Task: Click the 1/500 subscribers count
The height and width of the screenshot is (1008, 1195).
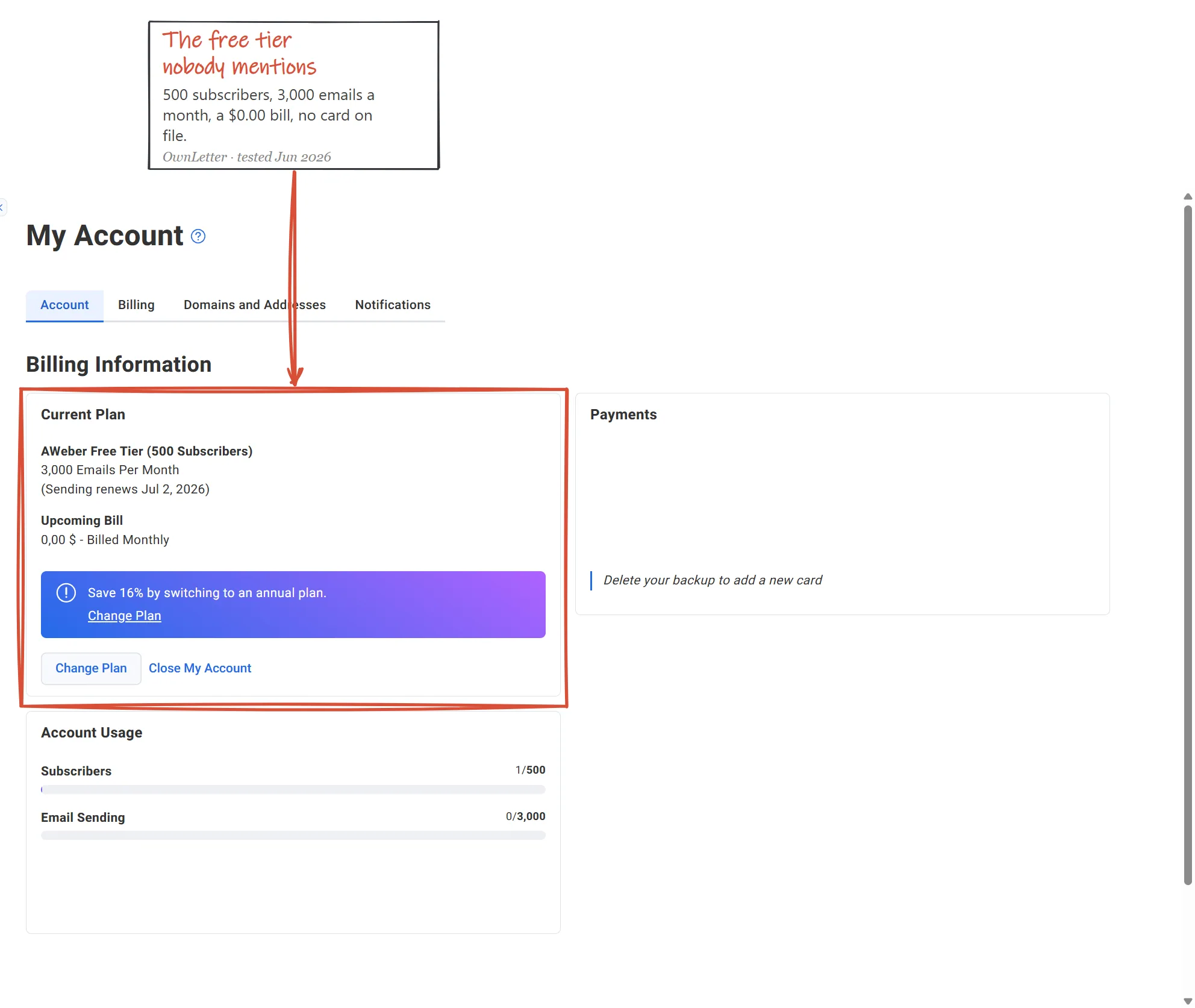Action: 531,770
